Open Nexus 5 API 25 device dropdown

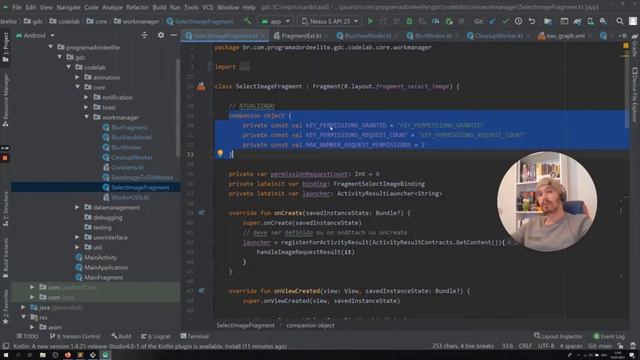(330, 21)
